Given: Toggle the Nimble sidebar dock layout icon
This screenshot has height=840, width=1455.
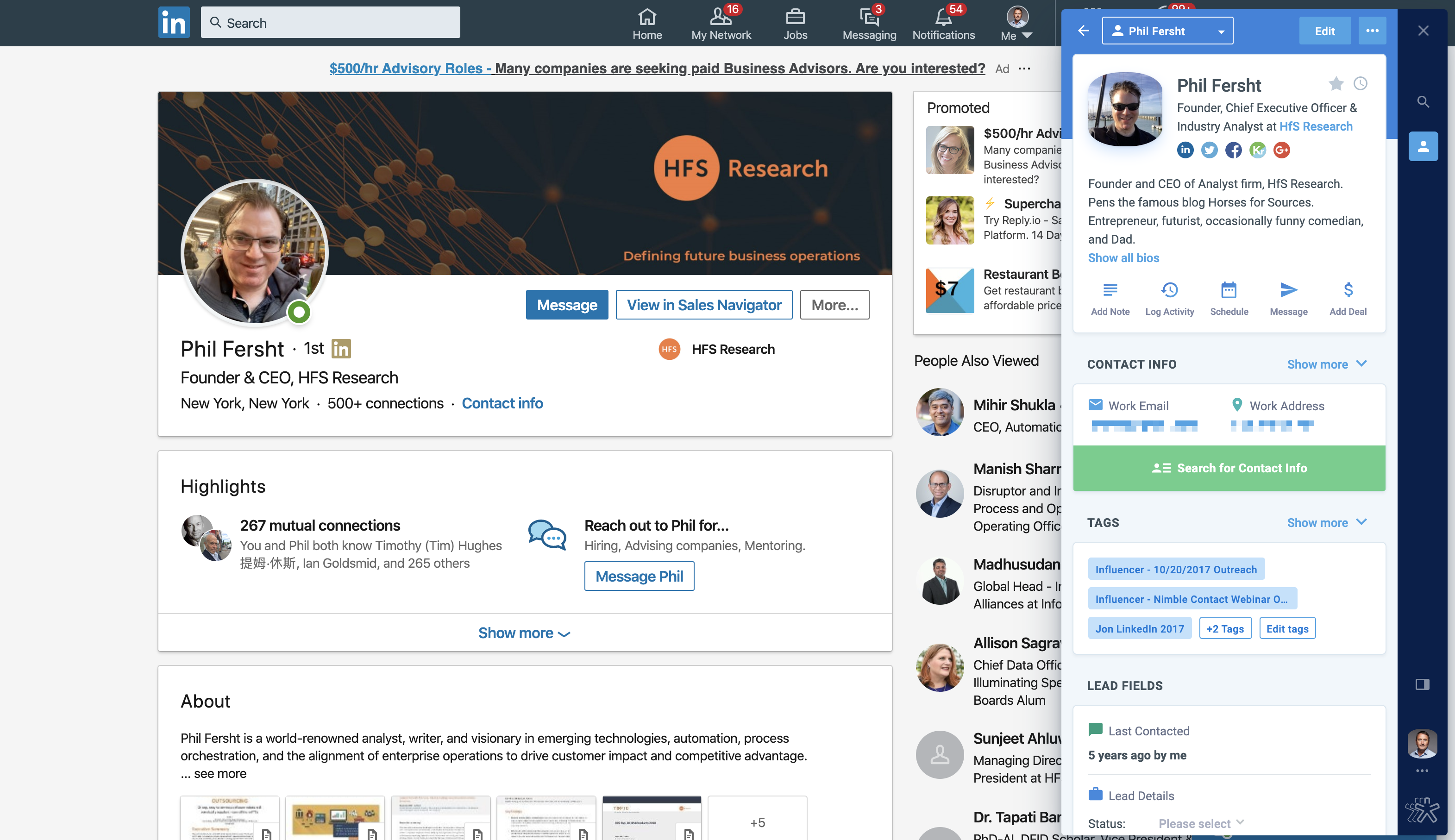Looking at the screenshot, I should [x=1422, y=684].
